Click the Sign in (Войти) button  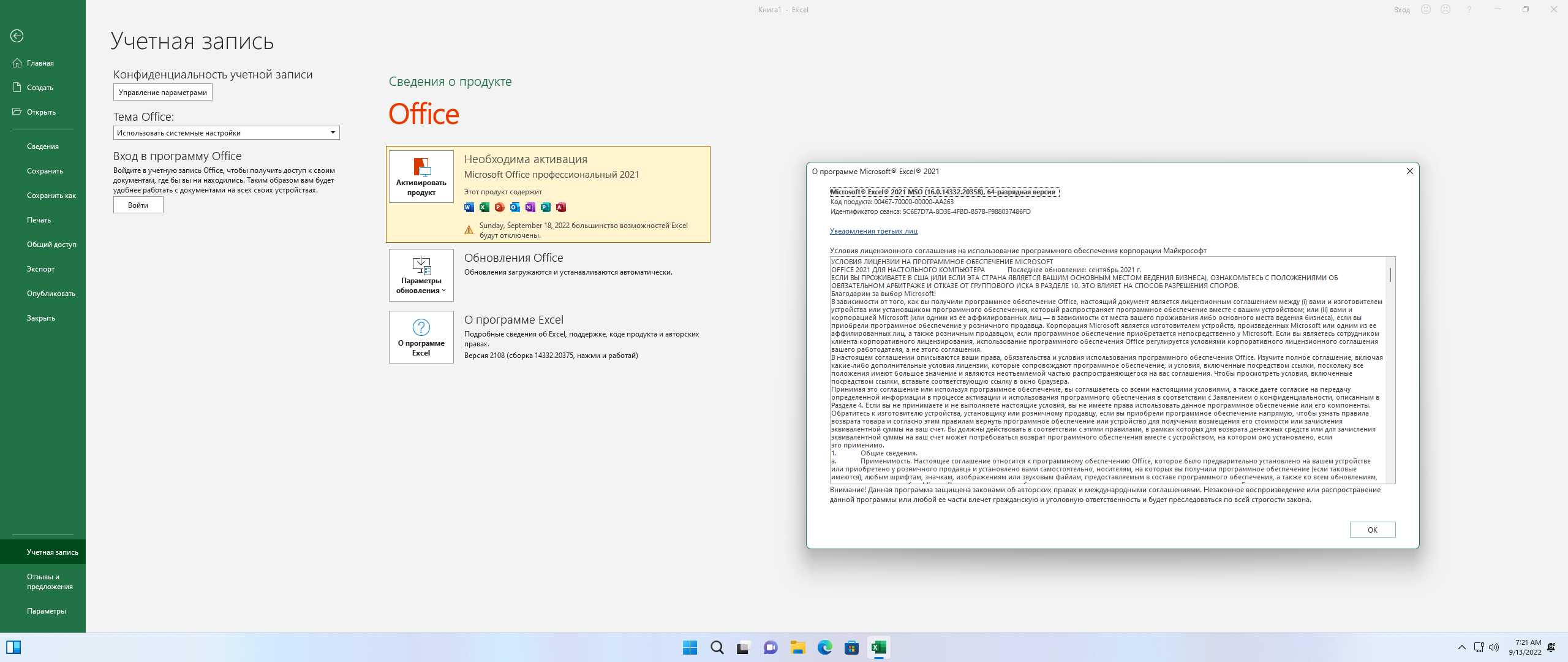(138, 205)
